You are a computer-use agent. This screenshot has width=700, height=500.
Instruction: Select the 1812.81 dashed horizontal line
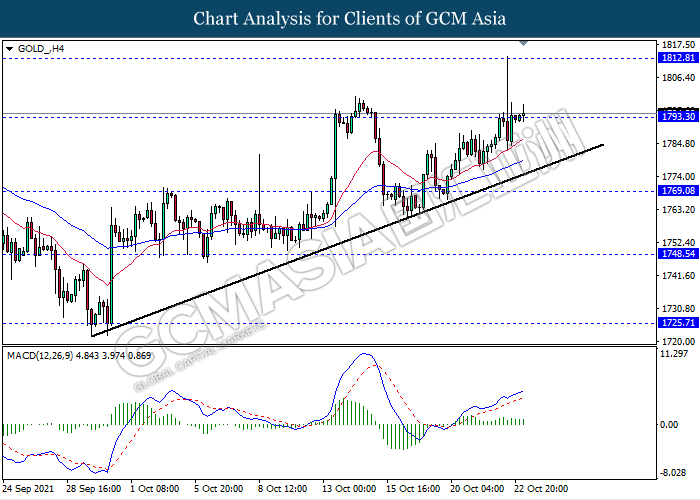click(329, 58)
